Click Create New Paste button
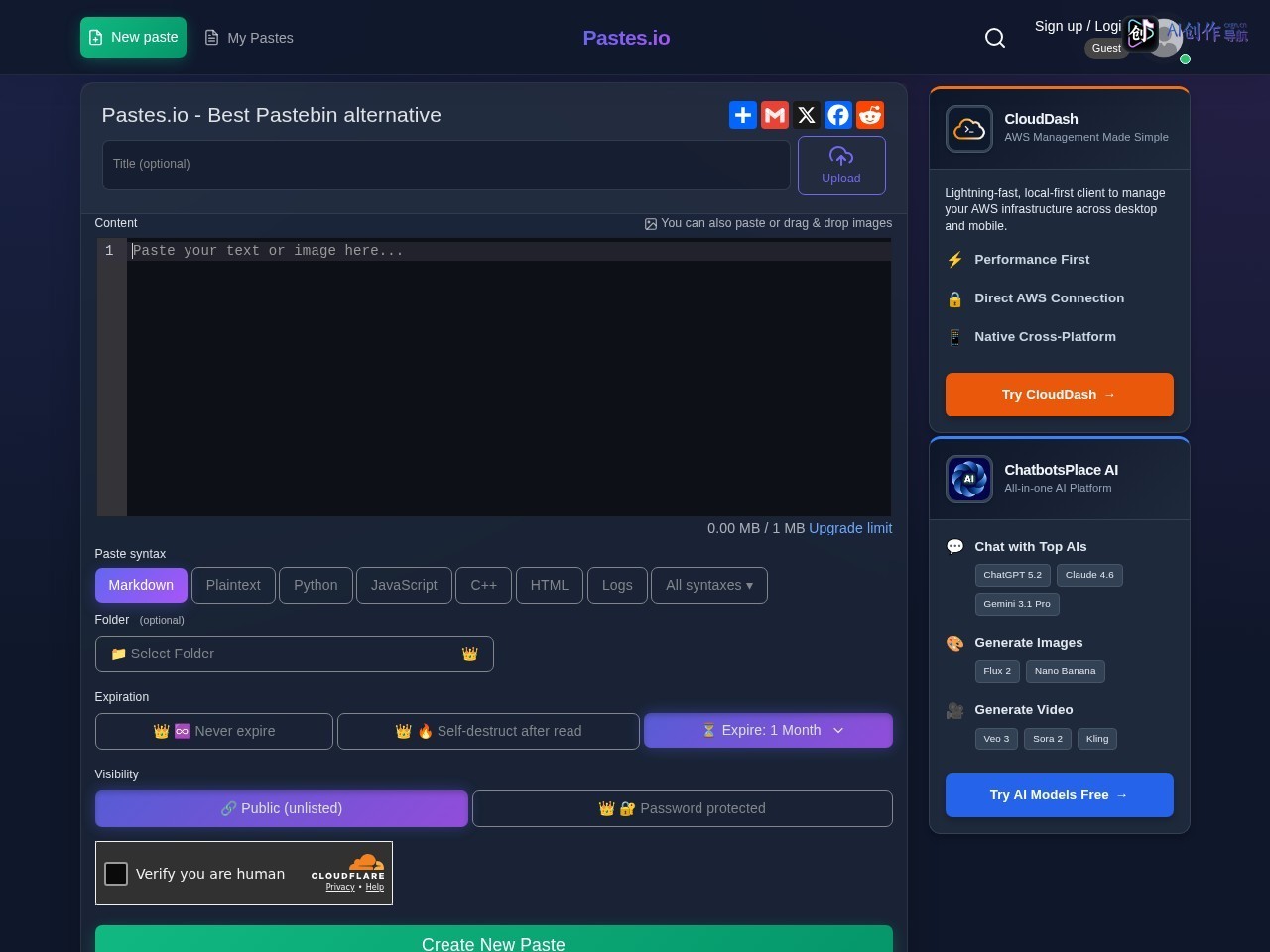 (494, 939)
